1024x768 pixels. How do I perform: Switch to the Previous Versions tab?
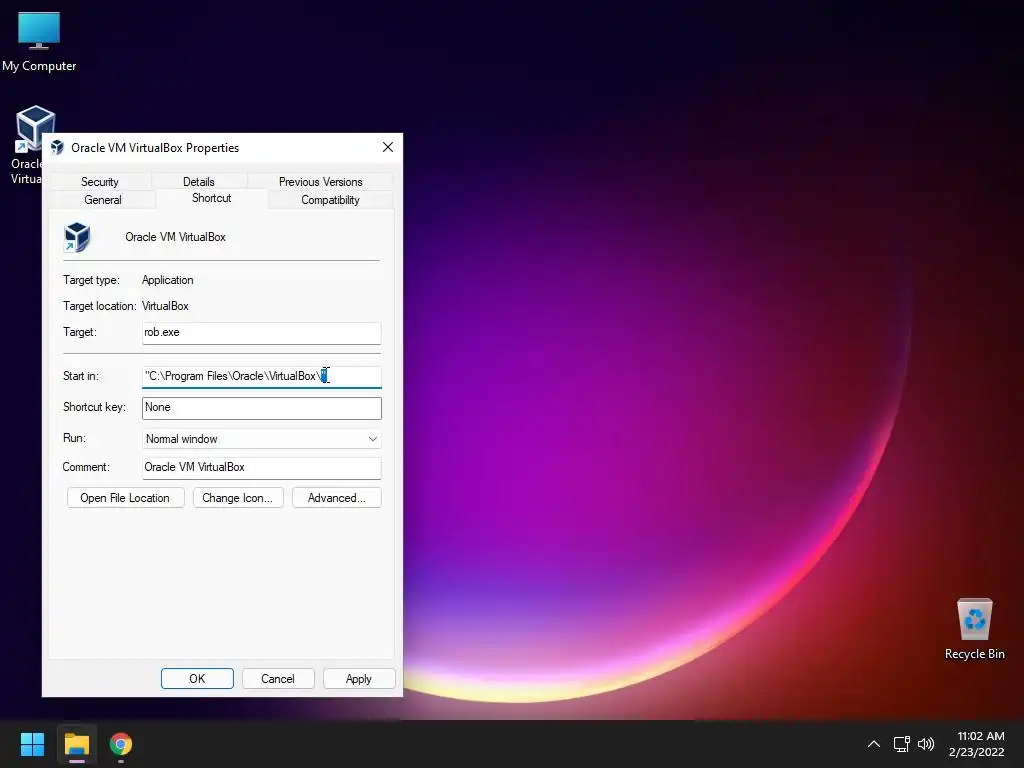click(x=320, y=182)
